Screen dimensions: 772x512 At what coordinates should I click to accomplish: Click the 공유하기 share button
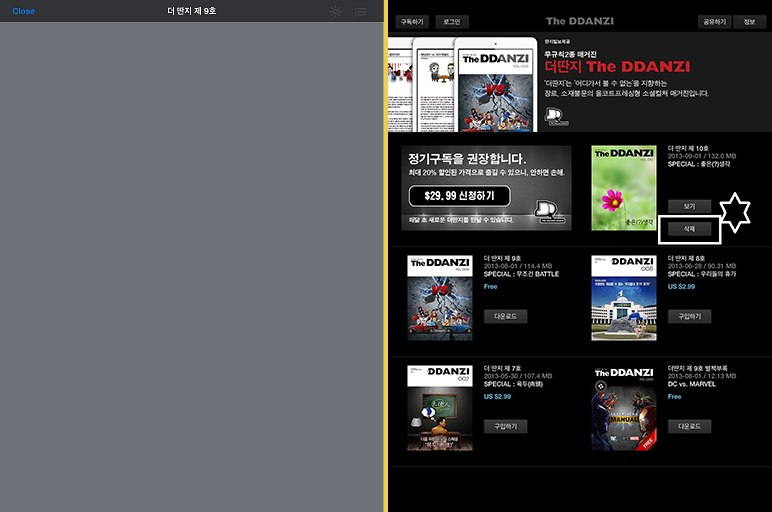714,22
